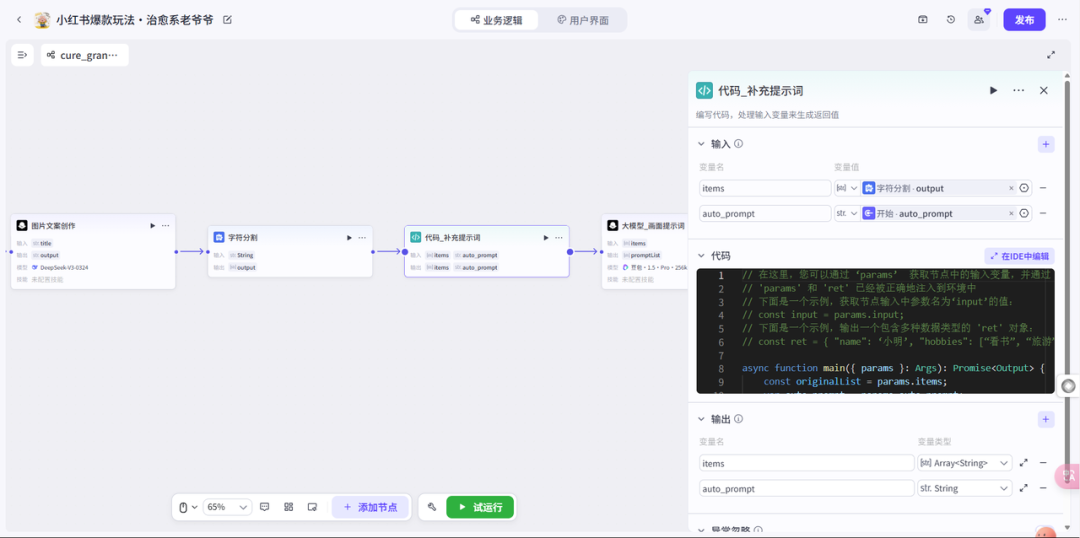The image size is (1080, 538).
Task: Switch to 业务逻辑 tab
Action: [x=497, y=20]
